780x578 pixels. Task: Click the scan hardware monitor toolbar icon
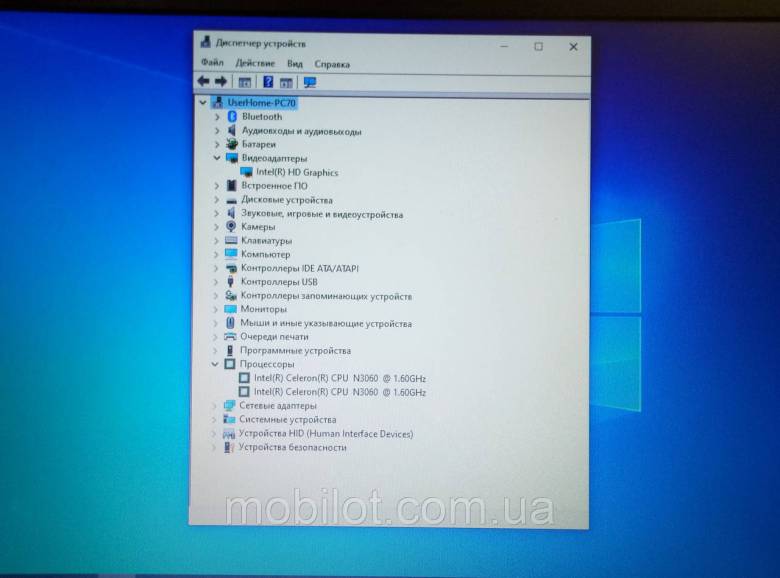(310, 82)
